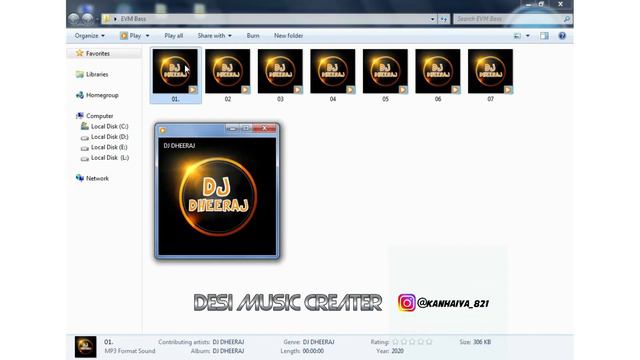The width and height of the screenshot is (640, 360).
Task: Open the Share with menu
Action: (x=215, y=36)
